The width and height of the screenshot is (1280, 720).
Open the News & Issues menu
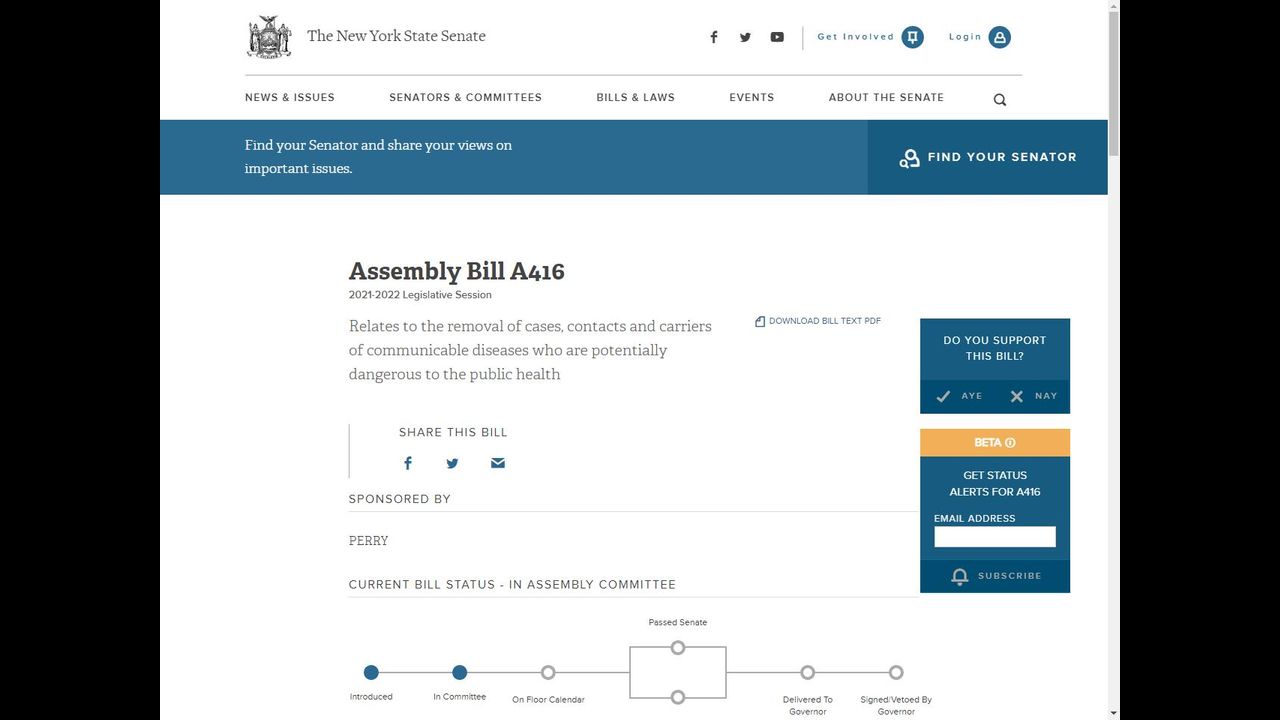coord(290,97)
